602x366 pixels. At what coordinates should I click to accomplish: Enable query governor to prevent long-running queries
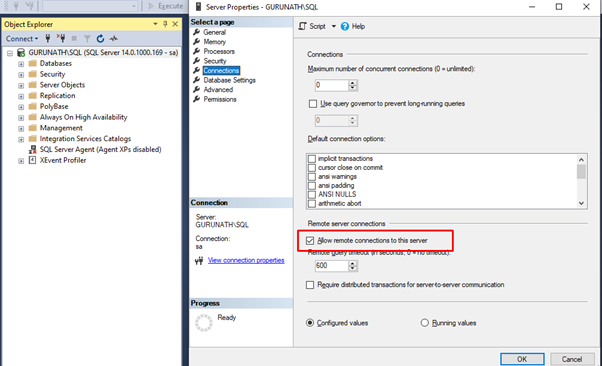(x=313, y=104)
